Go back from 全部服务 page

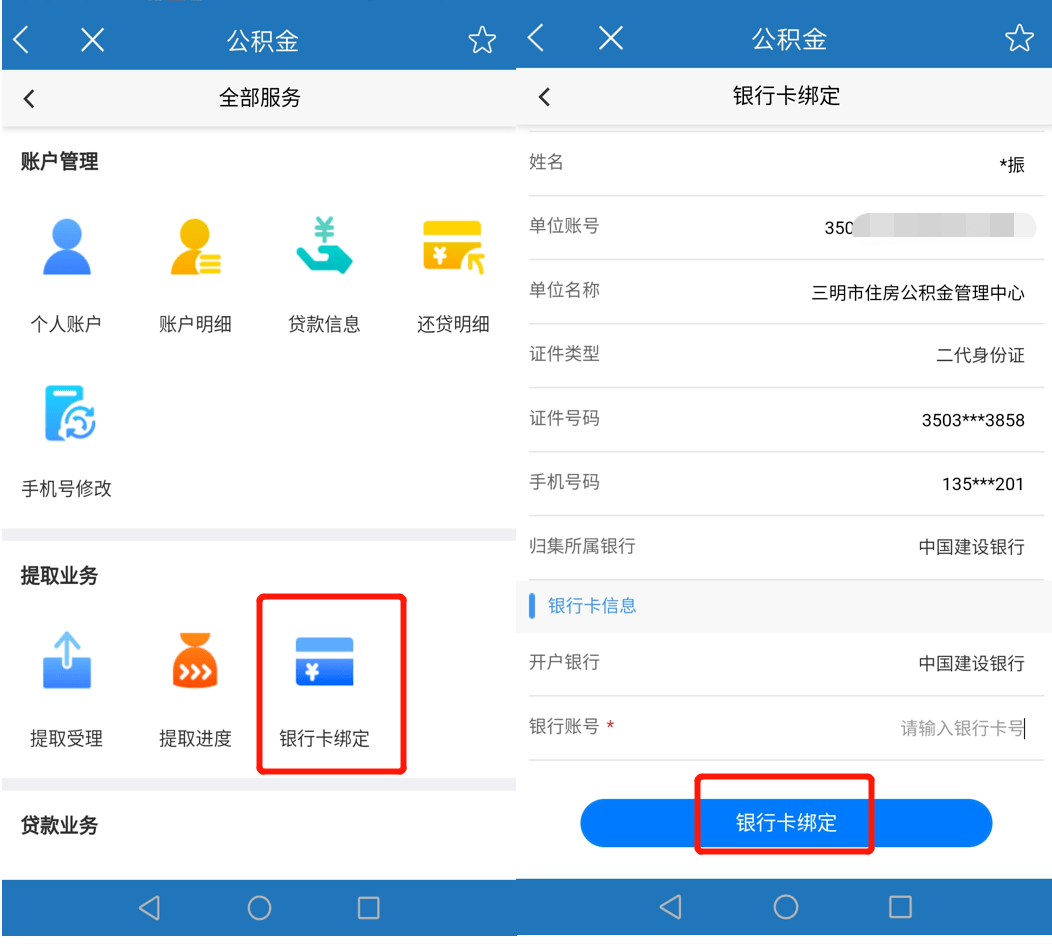tap(29, 99)
